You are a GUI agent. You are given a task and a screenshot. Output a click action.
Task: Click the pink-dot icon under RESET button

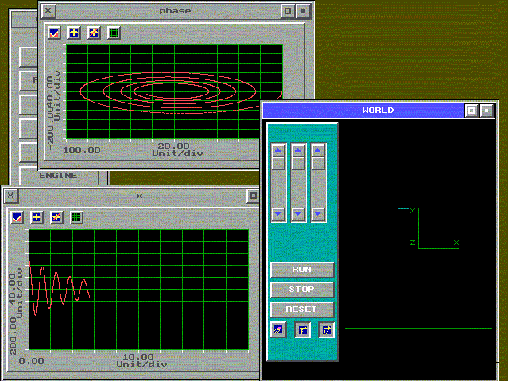[278, 330]
